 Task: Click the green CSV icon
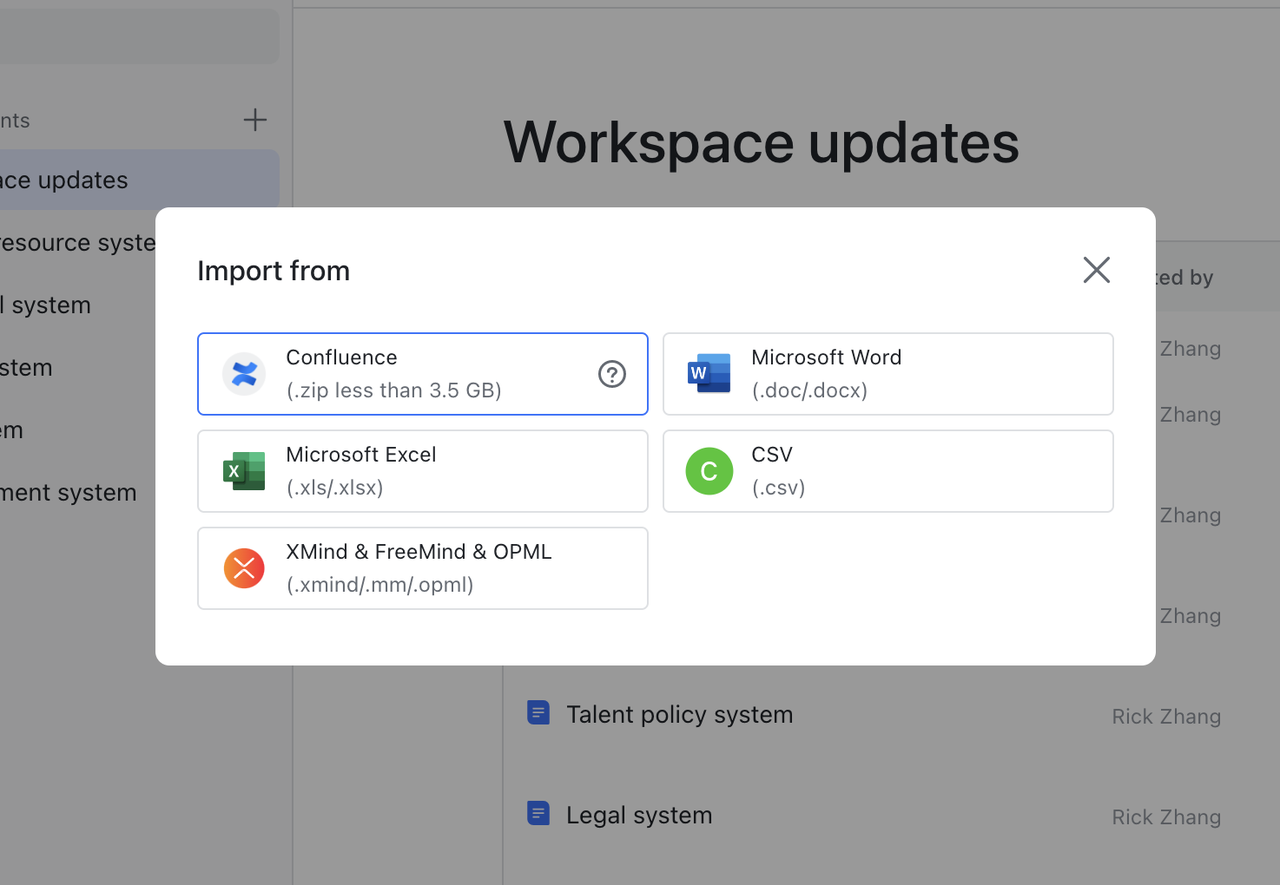coord(709,471)
